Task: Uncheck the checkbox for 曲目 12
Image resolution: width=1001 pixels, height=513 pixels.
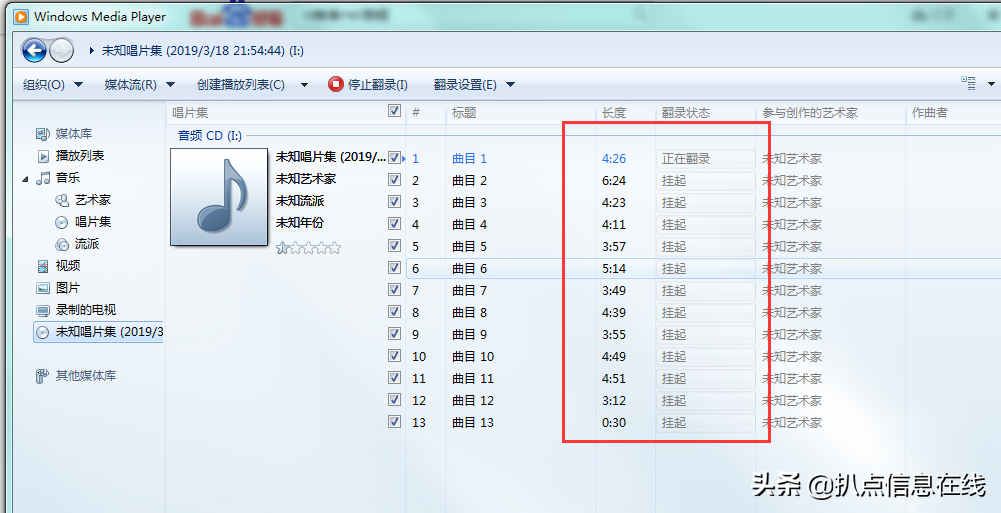Action: [395, 399]
